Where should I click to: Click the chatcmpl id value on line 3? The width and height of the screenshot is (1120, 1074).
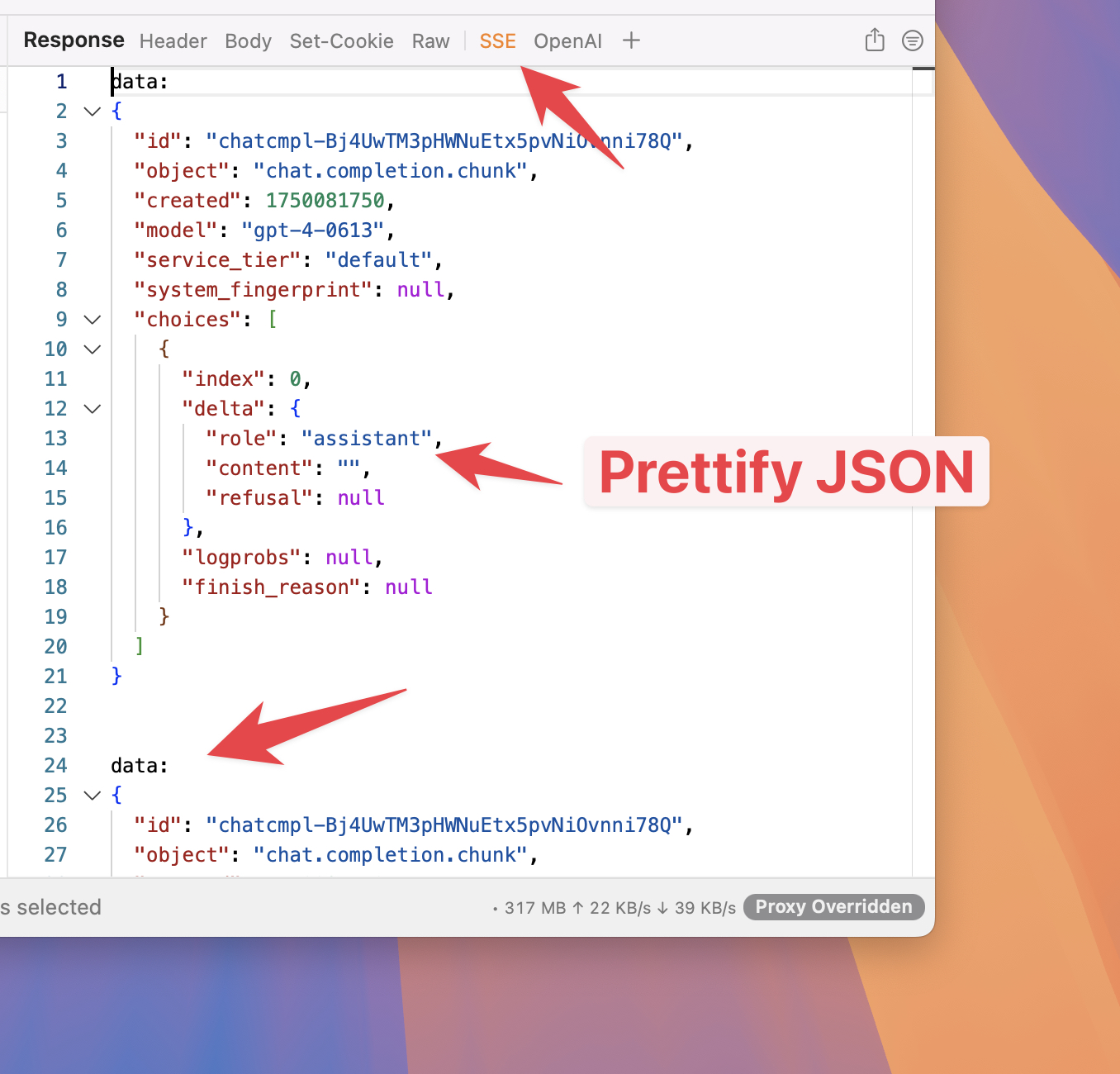[444, 141]
